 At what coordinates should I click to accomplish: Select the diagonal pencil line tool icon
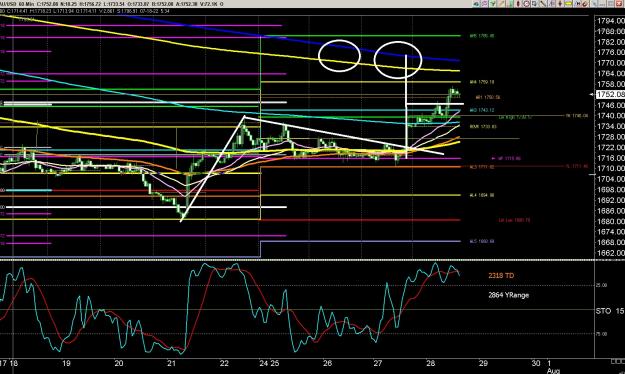(502, 4)
